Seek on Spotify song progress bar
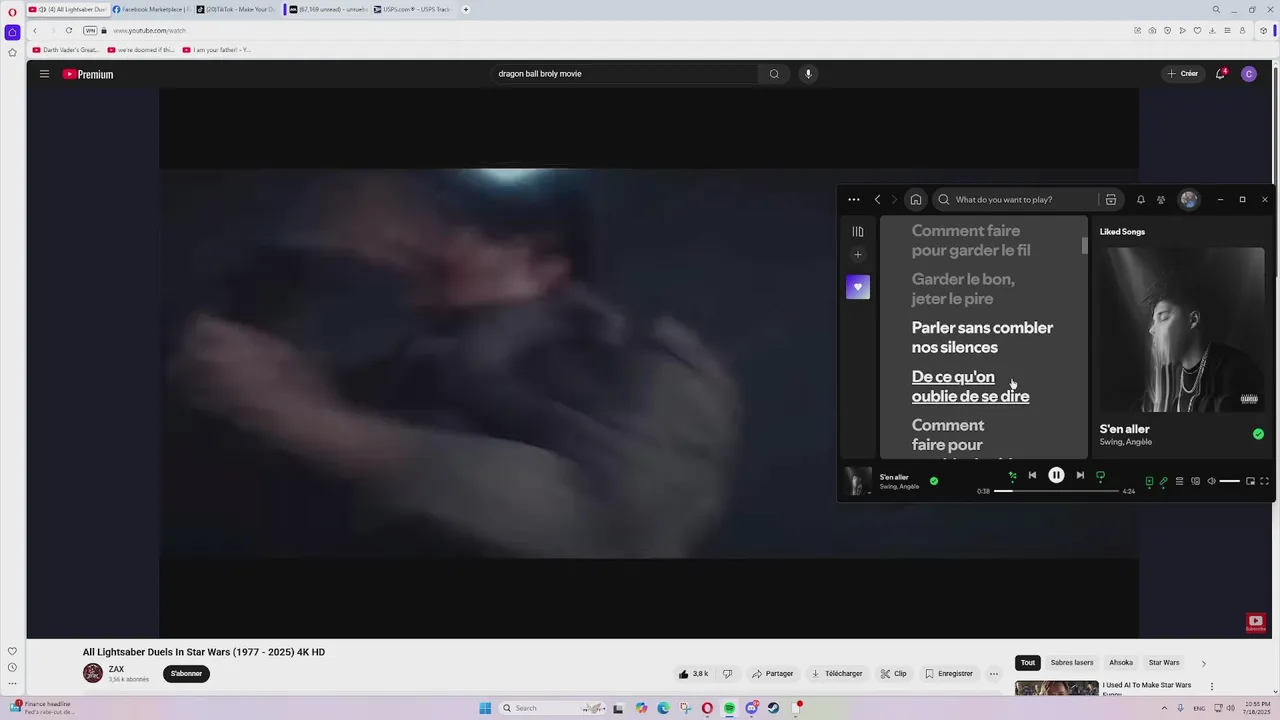This screenshot has width=1280, height=720. tap(1056, 491)
